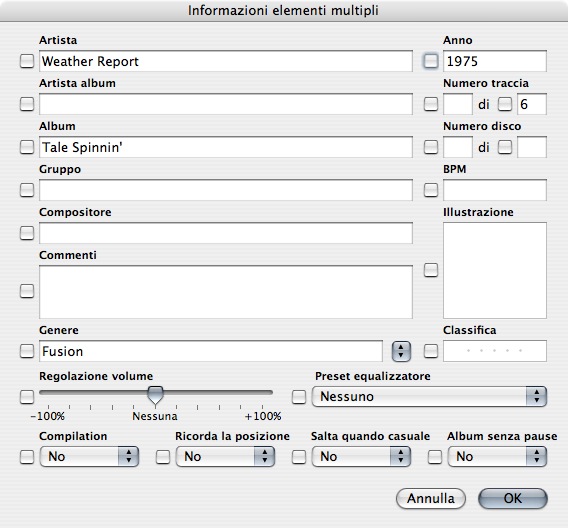Open the Preset equalizzatore Nessuno popup
The width and height of the screenshot is (568, 528).
[x=429, y=397]
